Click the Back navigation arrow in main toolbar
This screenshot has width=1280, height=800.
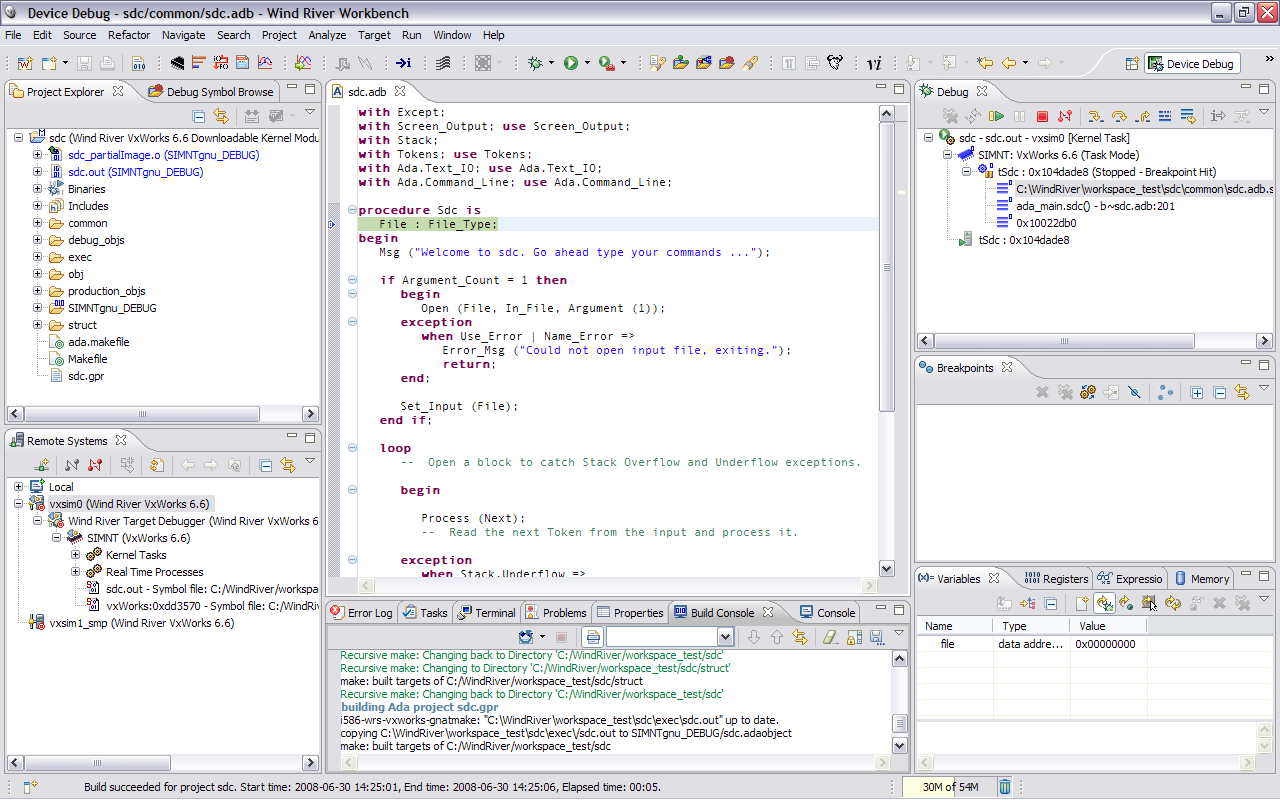[x=1009, y=63]
